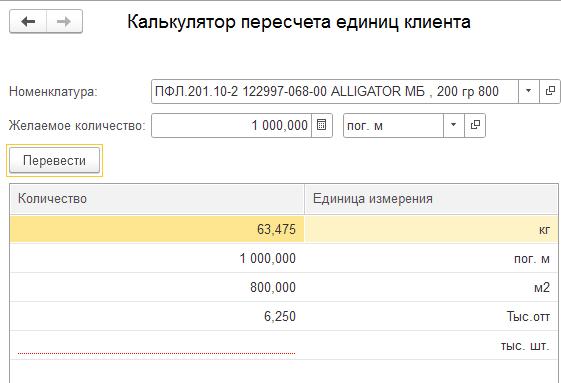Expand the Номенклатура dropdown list

[528, 91]
